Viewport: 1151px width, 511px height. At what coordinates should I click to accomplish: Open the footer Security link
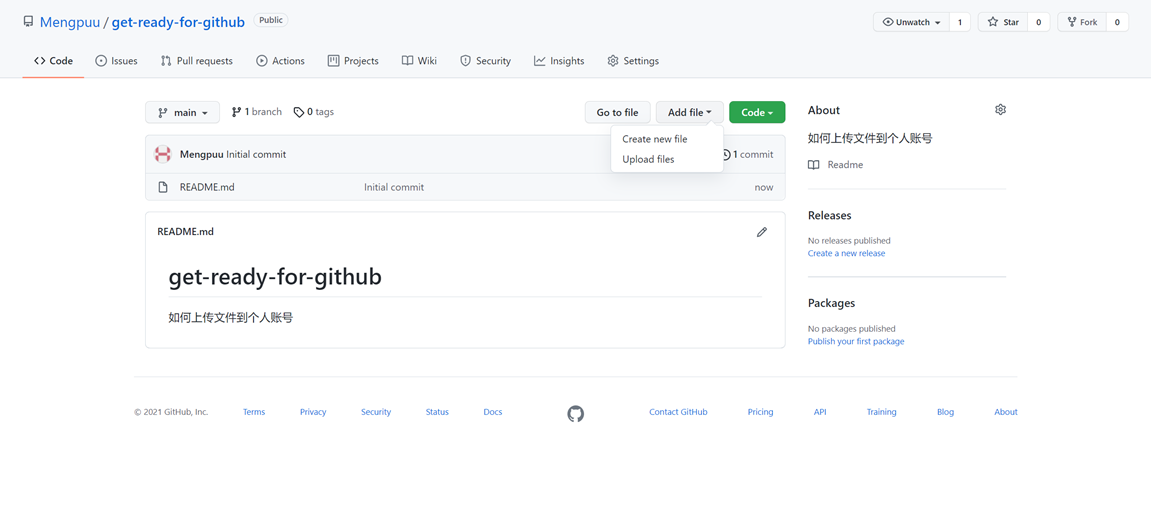click(376, 412)
